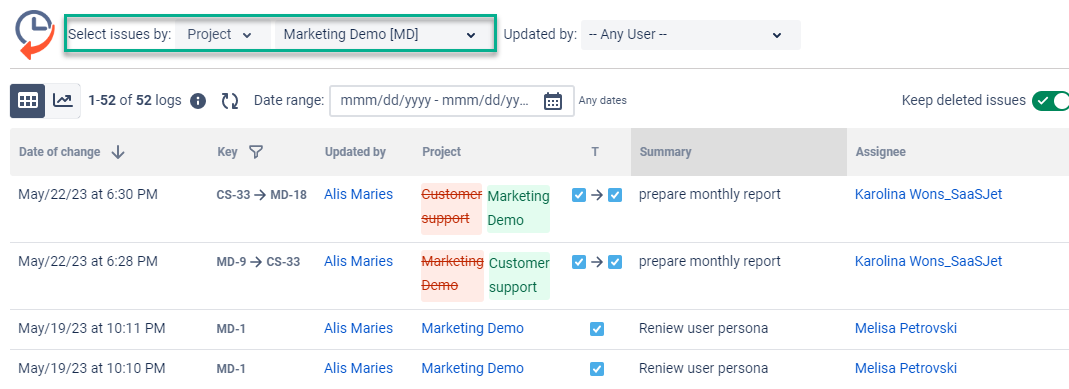Sort by Date of change arrow
The height and width of the screenshot is (389, 1069).
[118, 152]
